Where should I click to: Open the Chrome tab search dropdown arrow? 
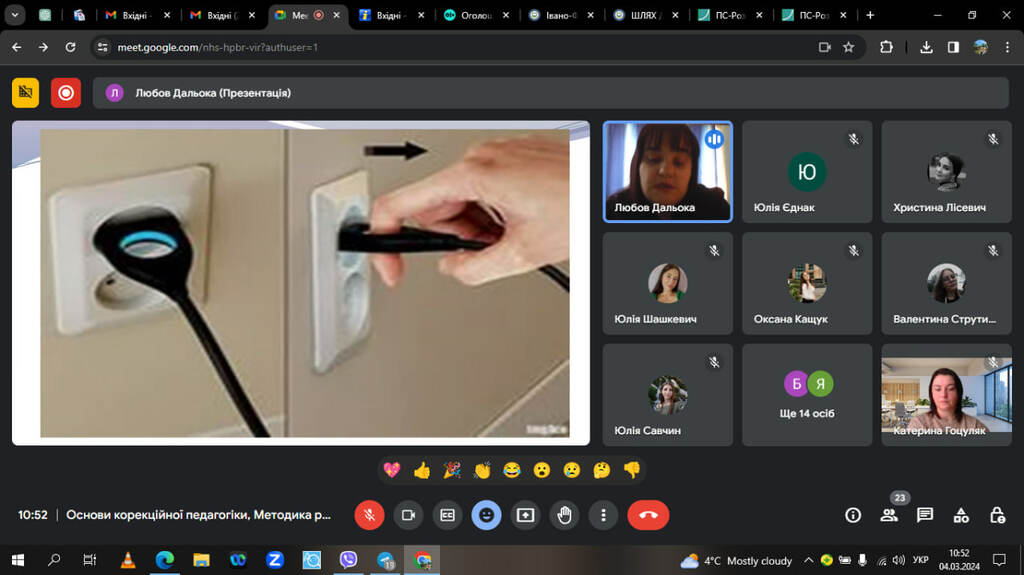pyautogui.click(x=16, y=15)
